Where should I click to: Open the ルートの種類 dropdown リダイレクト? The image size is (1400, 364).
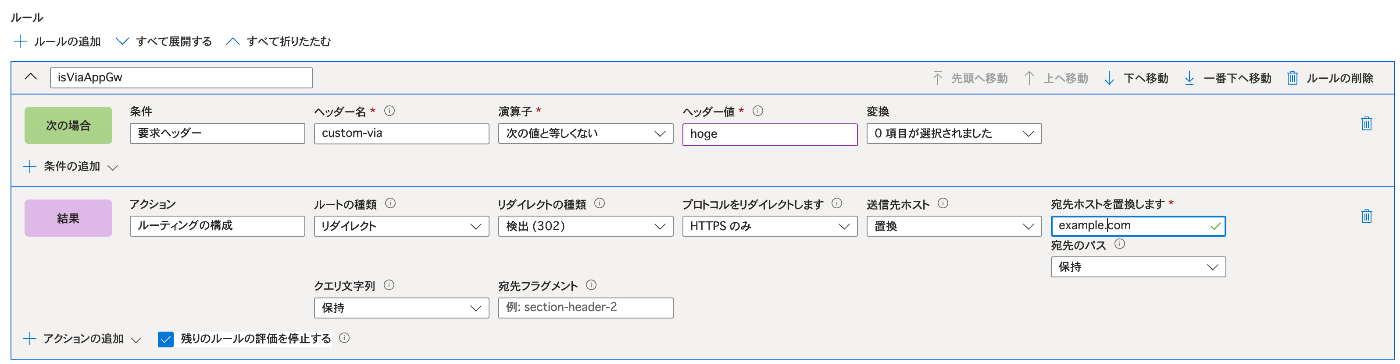click(401, 226)
